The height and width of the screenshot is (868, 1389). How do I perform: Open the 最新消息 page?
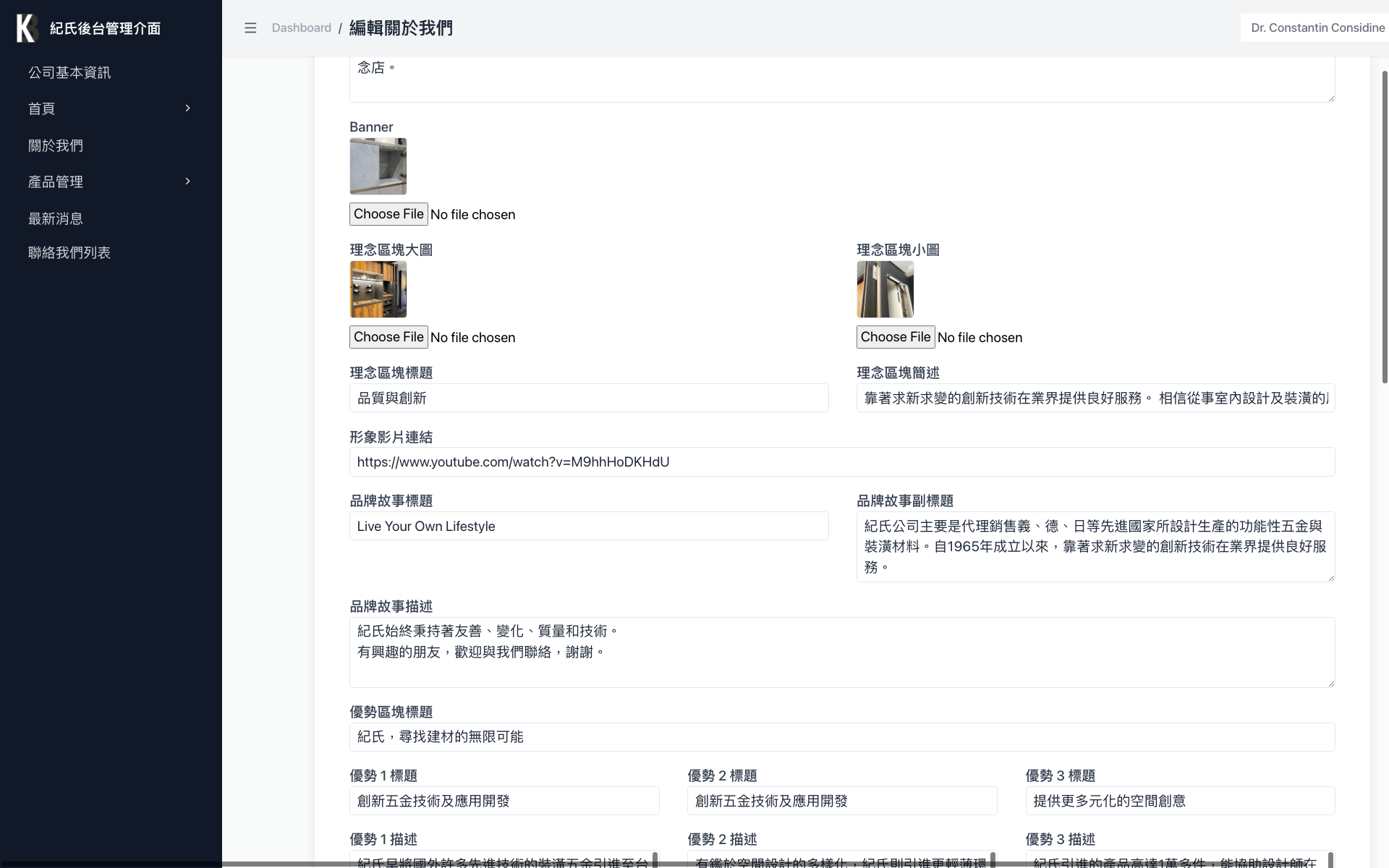56,218
